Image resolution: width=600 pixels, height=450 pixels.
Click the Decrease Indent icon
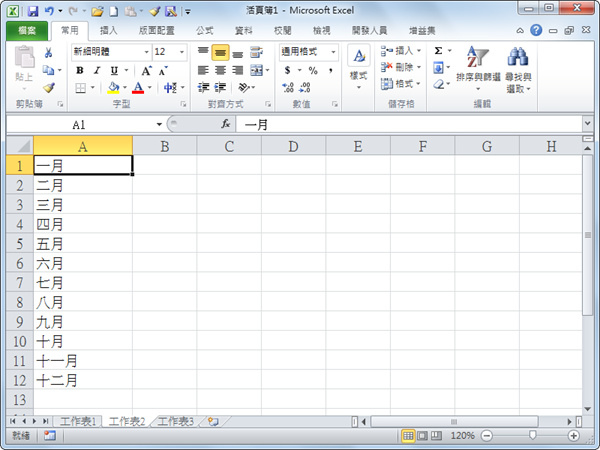[203, 88]
